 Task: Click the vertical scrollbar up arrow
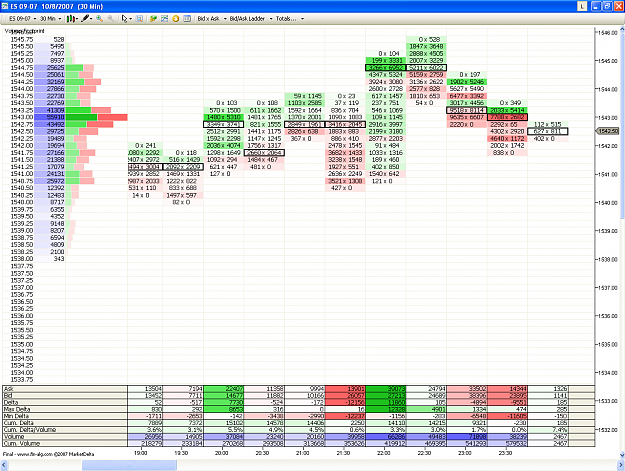[622, 30]
